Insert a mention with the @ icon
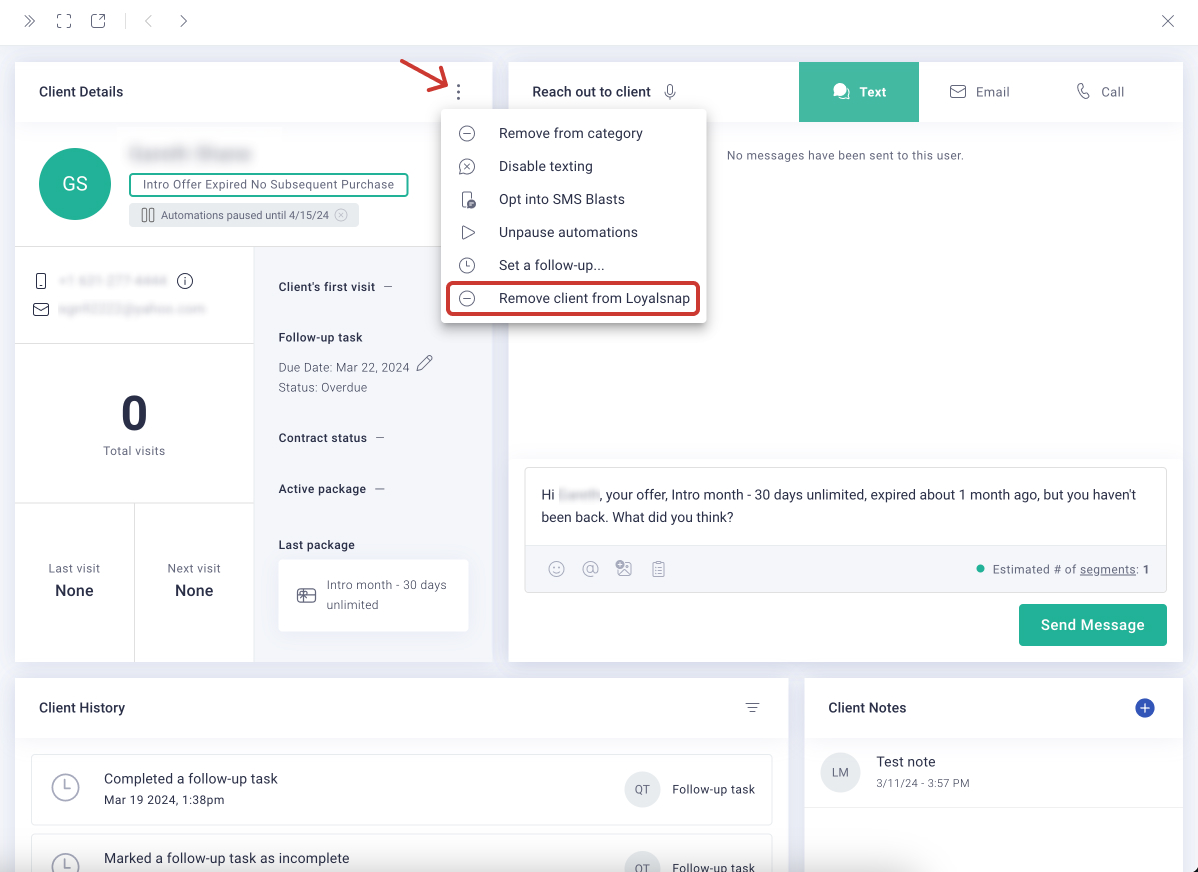The image size is (1198, 872). (590, 569)
